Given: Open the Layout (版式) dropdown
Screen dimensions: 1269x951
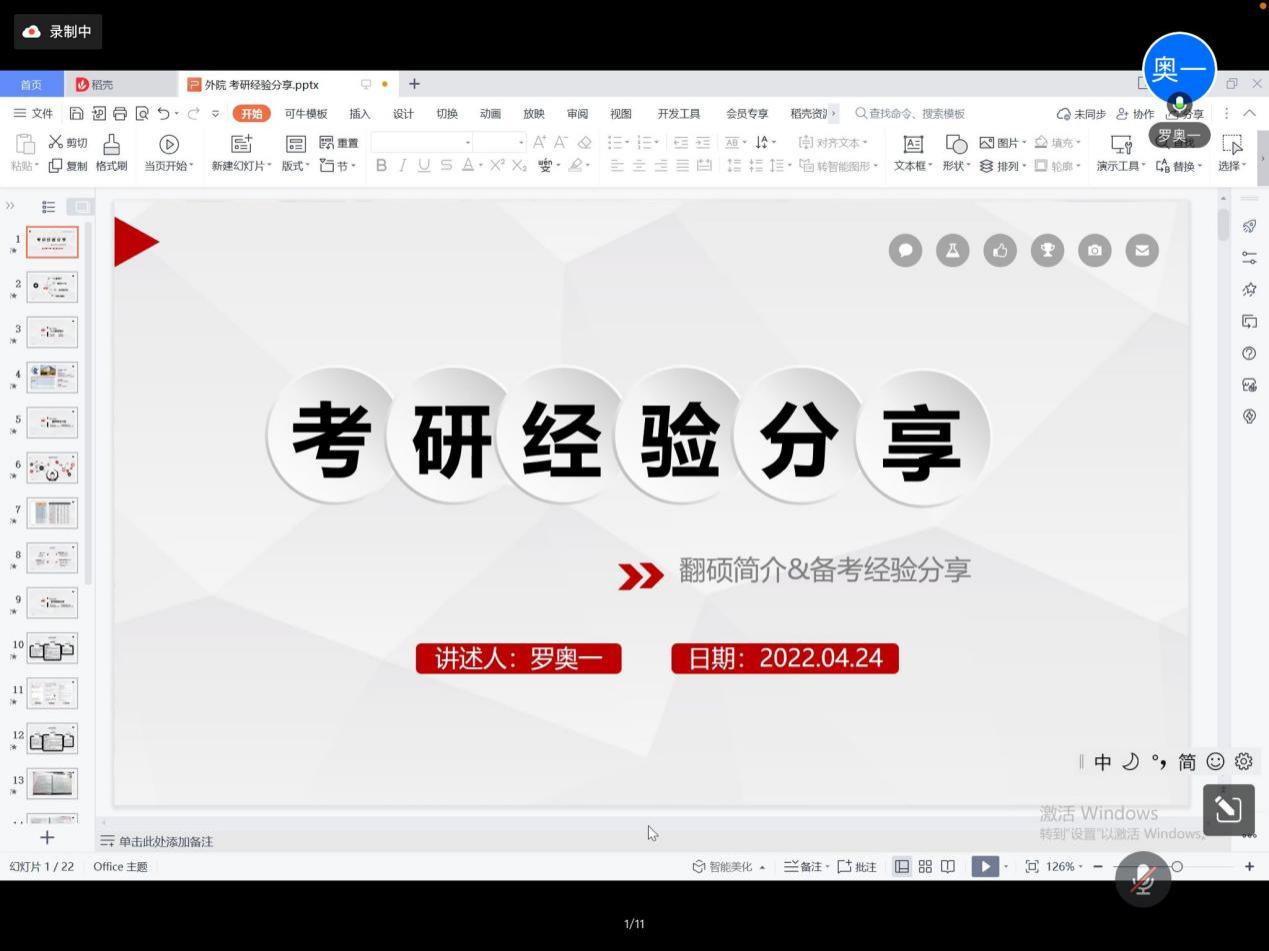Looking at the screenshot, I should coord(295,166).
